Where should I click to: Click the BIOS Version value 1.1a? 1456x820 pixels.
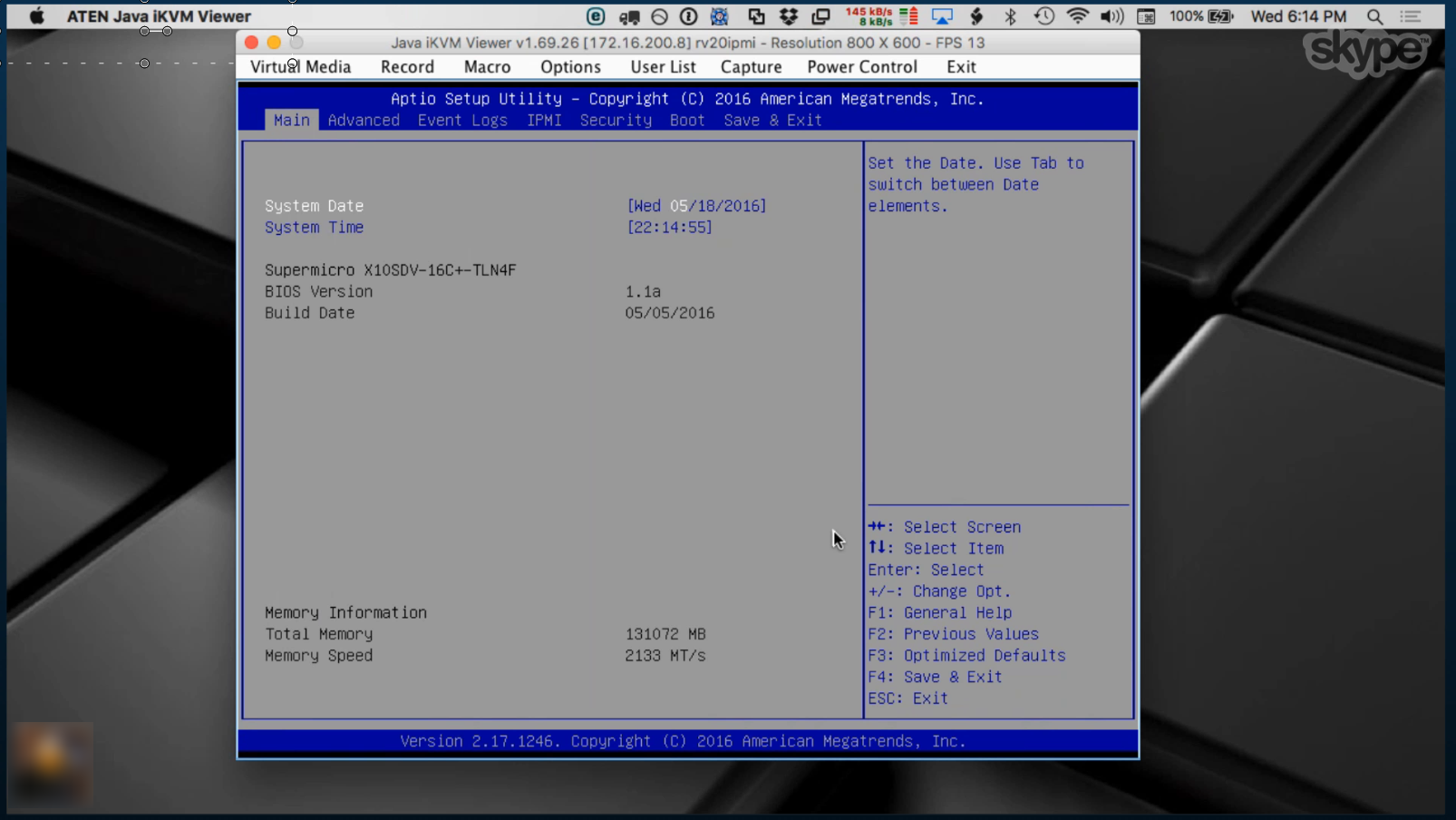pyautogui.click(x=643, y=292)
